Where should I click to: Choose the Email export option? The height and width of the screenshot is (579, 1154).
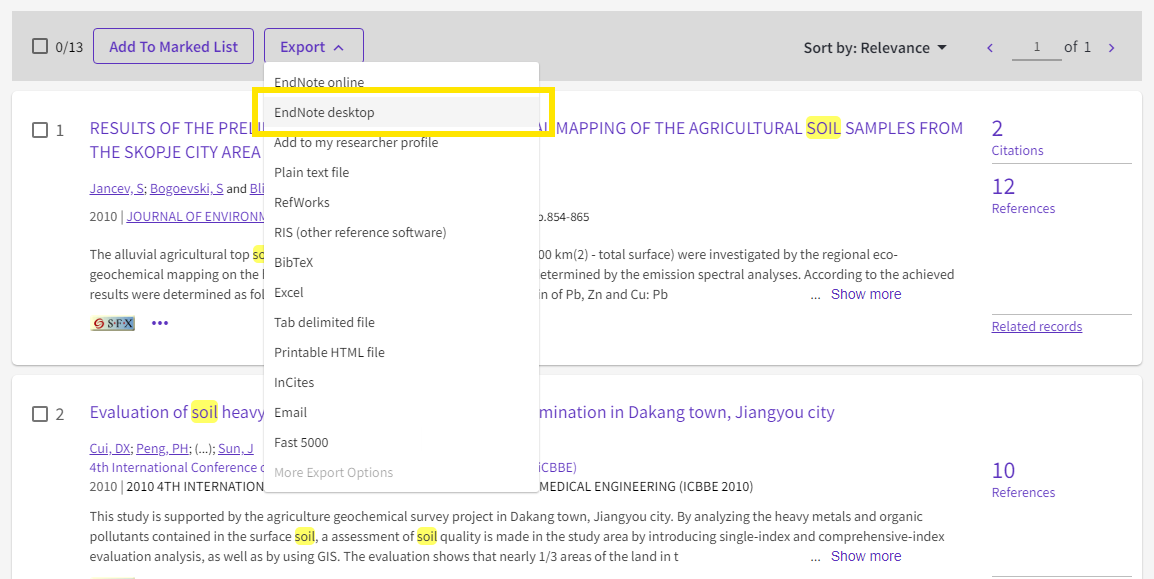290,412
